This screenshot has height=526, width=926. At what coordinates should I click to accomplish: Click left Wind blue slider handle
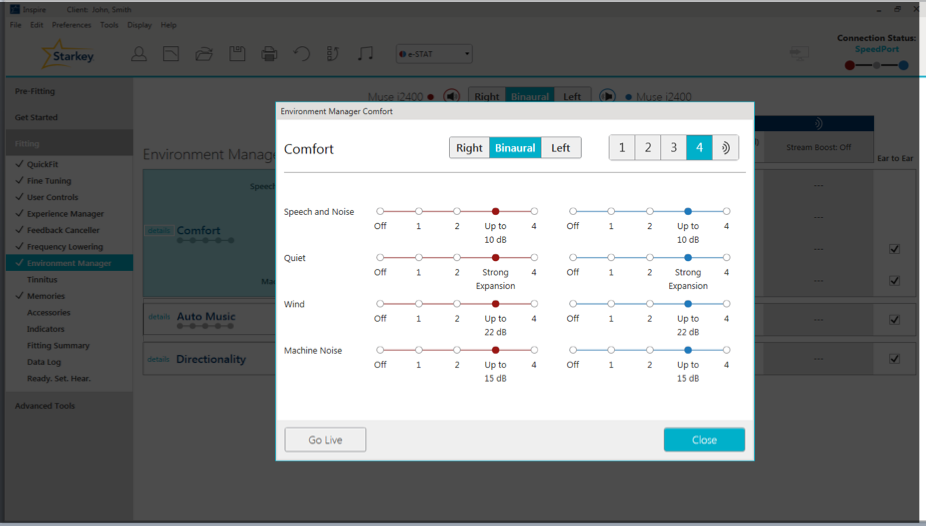coord(688,304)
